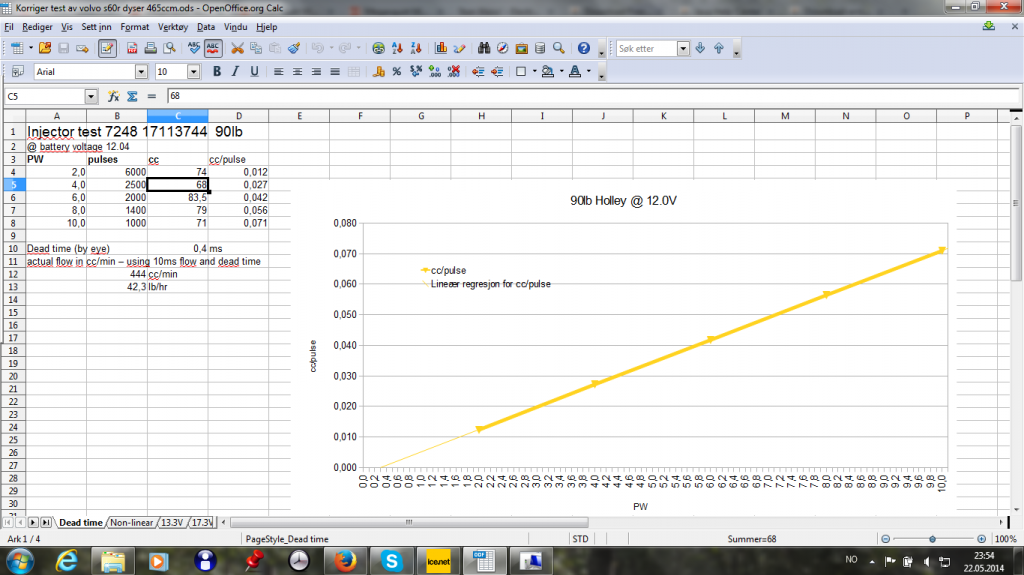This screenshot has height=575, width=1024.
Task: Open the Sett inn menu
Action: pyautogui.click(x=96, y=27)
